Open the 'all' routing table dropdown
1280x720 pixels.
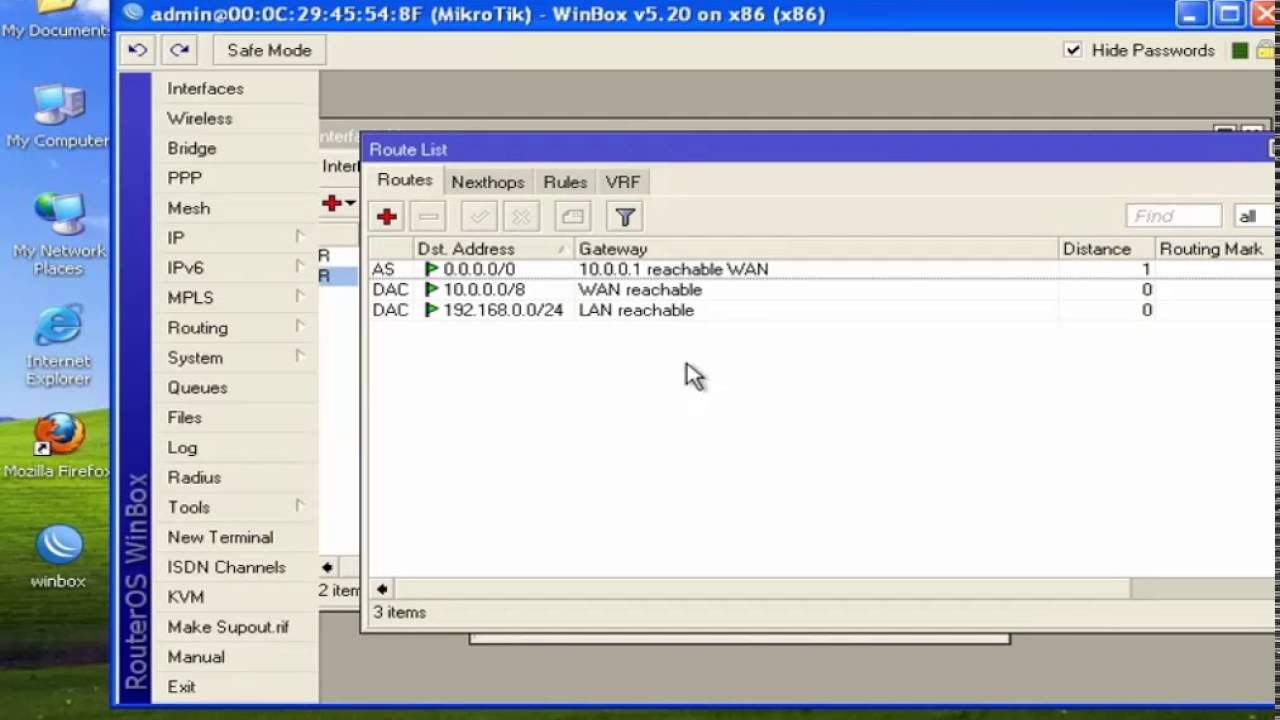tap(1255, 216)
